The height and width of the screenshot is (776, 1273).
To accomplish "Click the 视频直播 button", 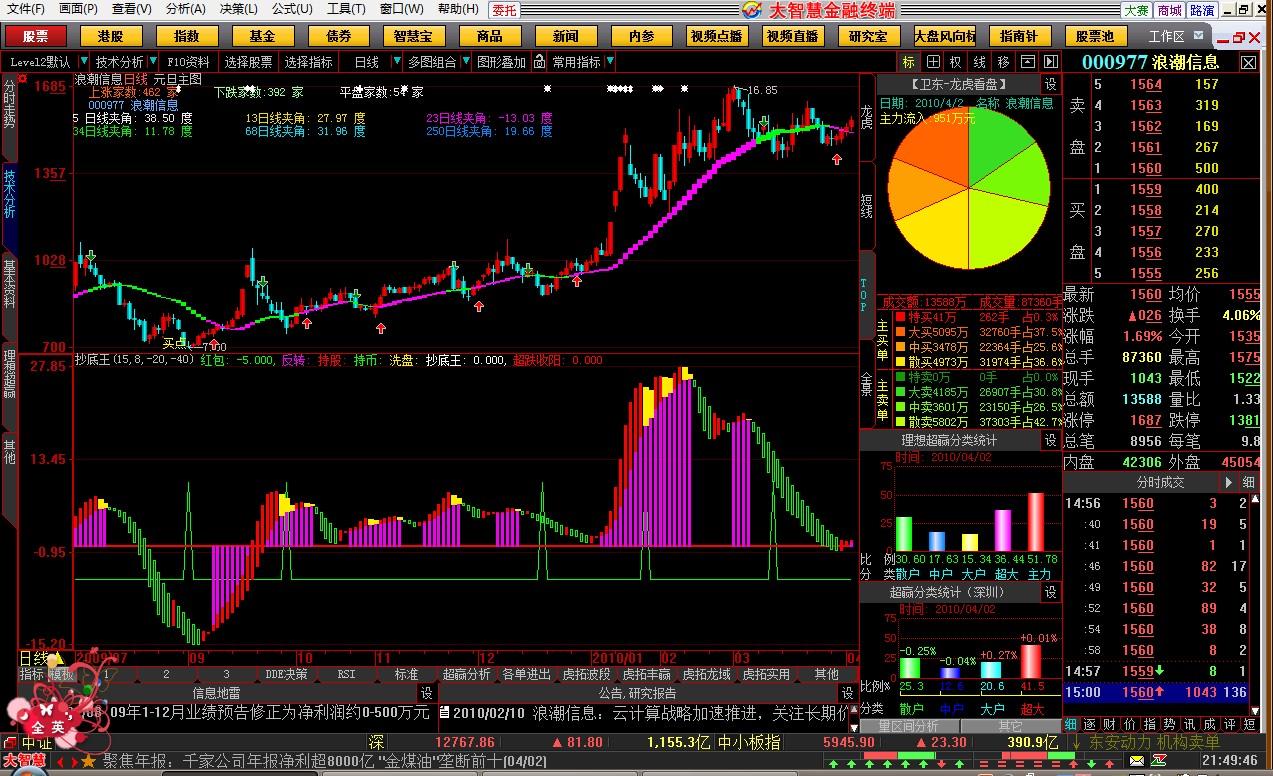I will [792, 36].
